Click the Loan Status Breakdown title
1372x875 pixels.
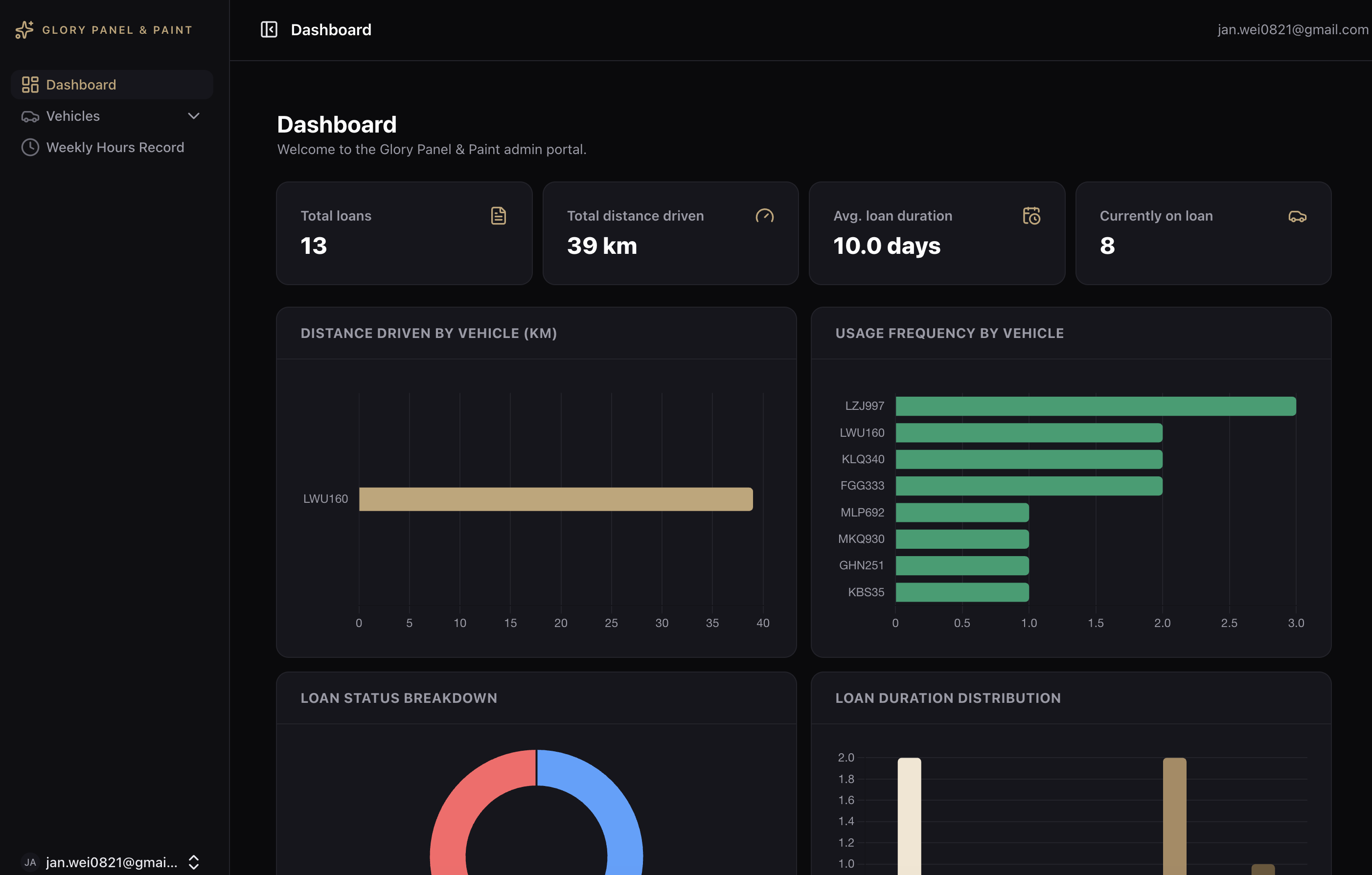[x=399, y=698]
